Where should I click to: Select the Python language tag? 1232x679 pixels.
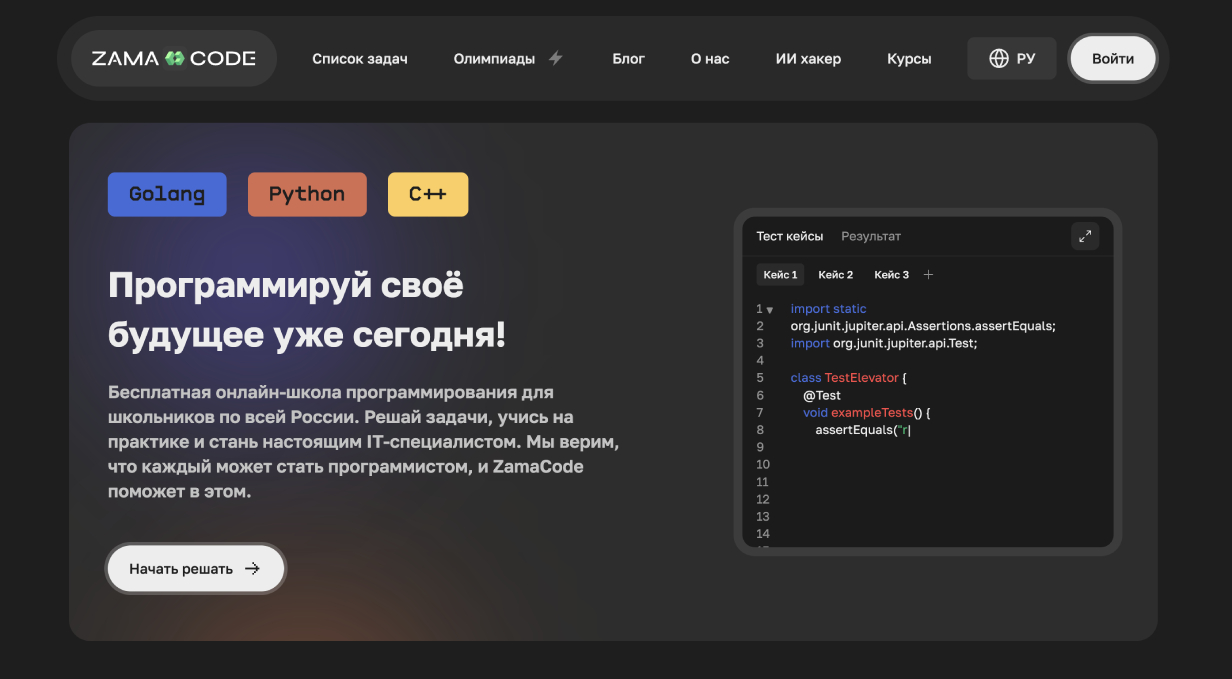point(307,194)
